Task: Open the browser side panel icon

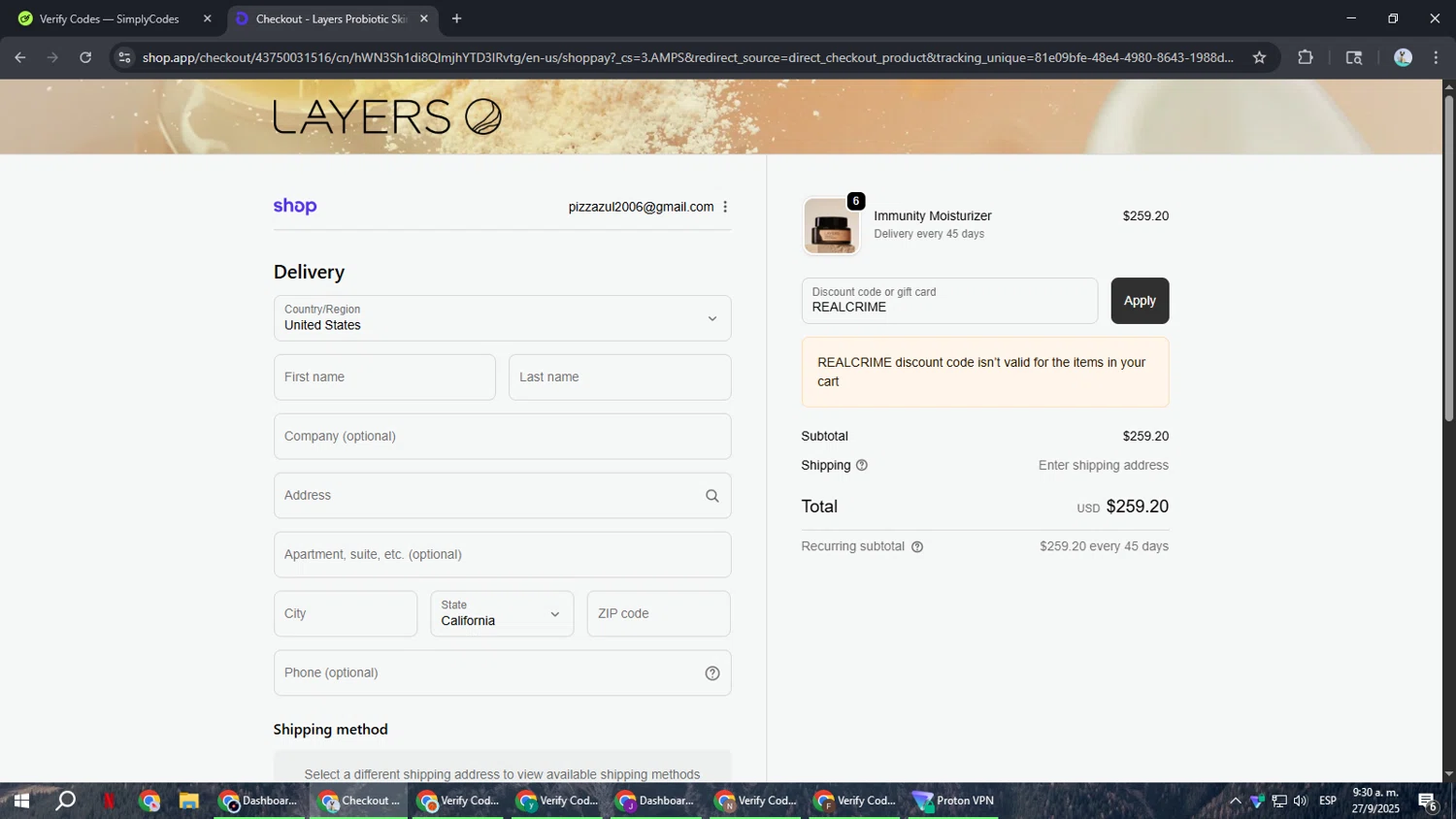Action: [1354, 57]
